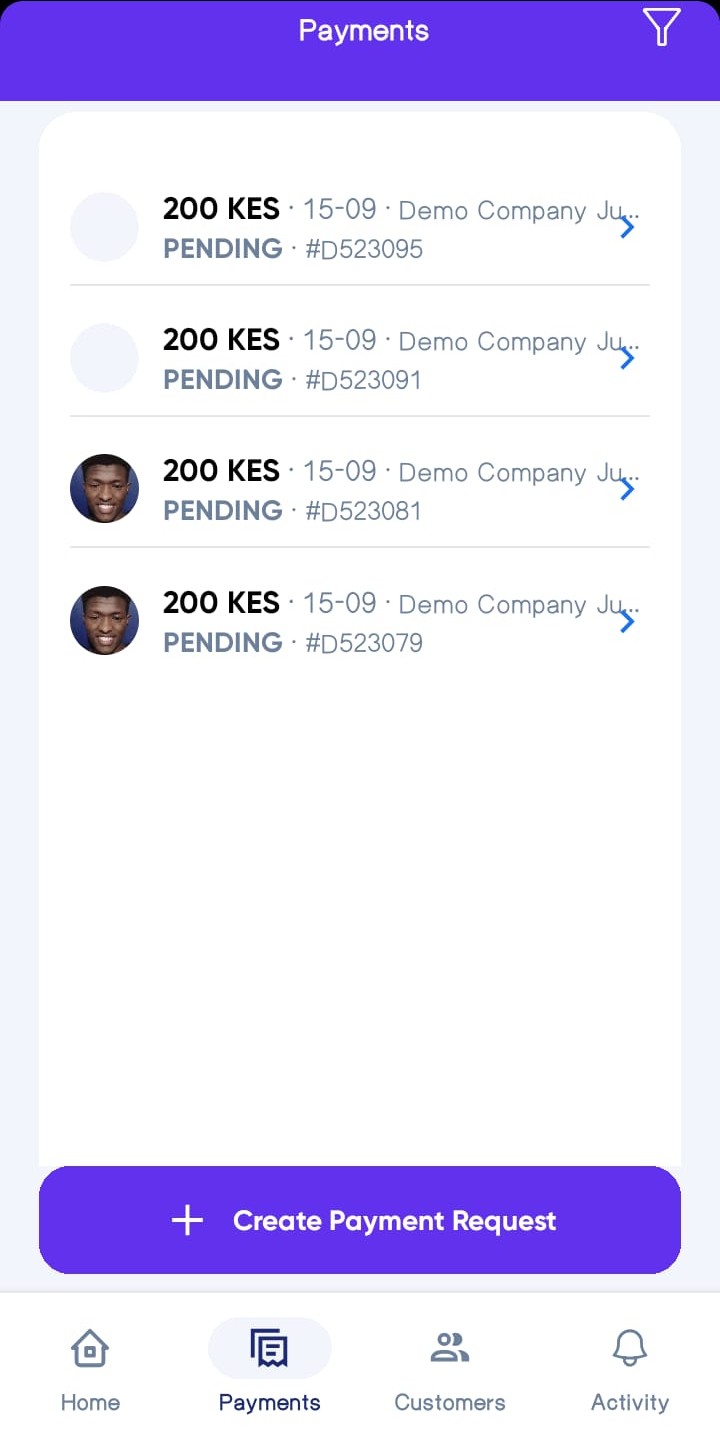
Task: Open payment reference #D523079
Action: click(x=364, y=643)
